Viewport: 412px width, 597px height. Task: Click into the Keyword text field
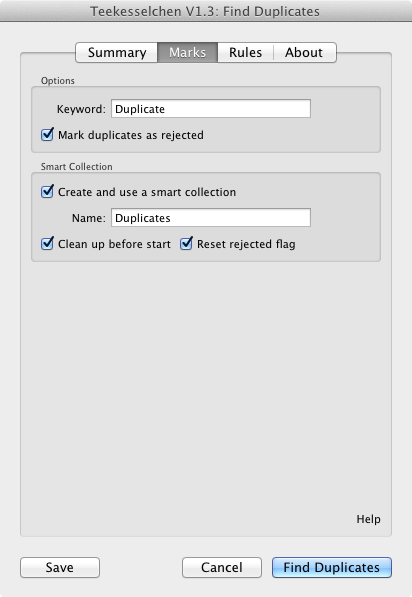coord(211,109)
